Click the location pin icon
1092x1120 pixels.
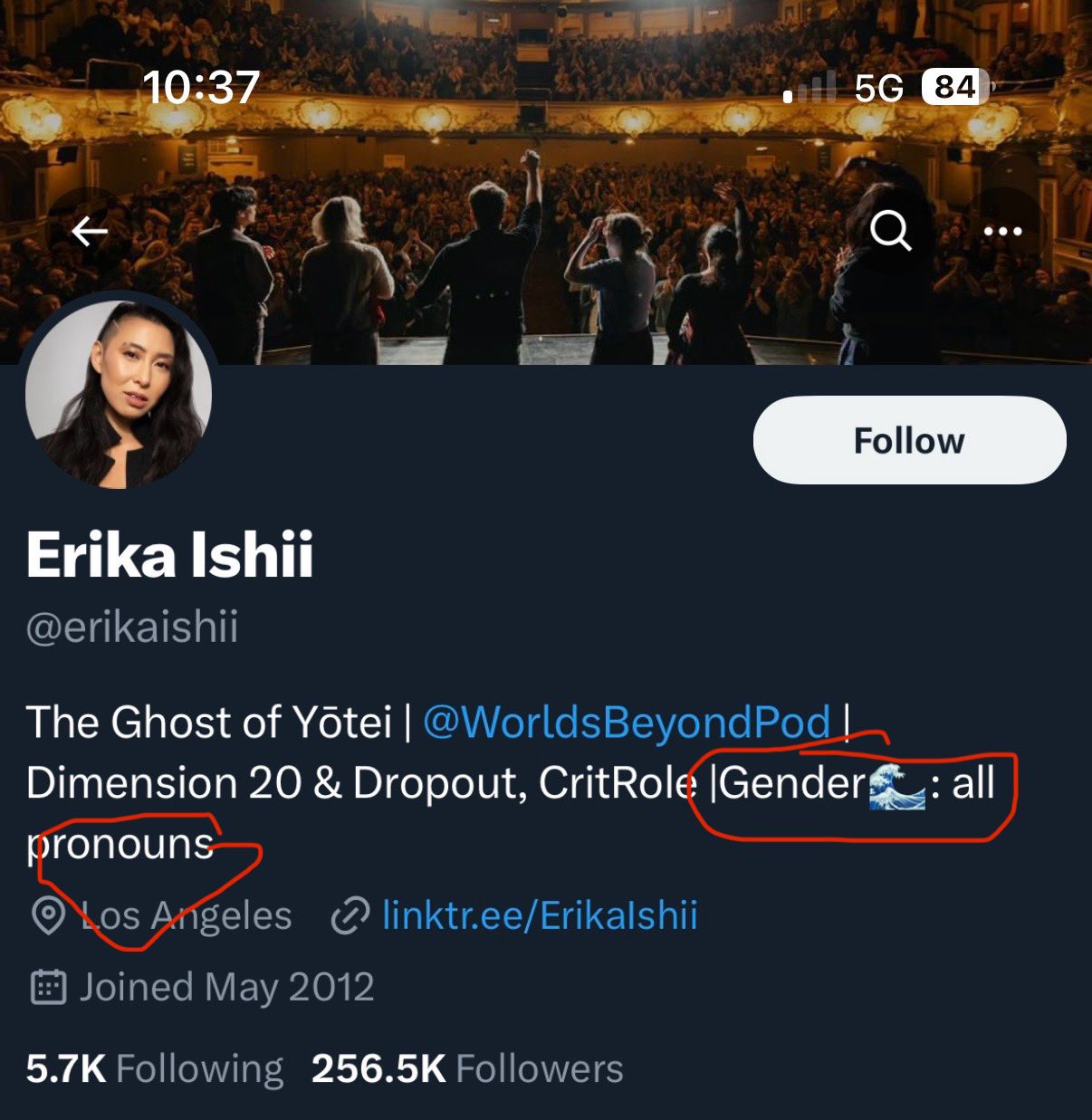48,916
